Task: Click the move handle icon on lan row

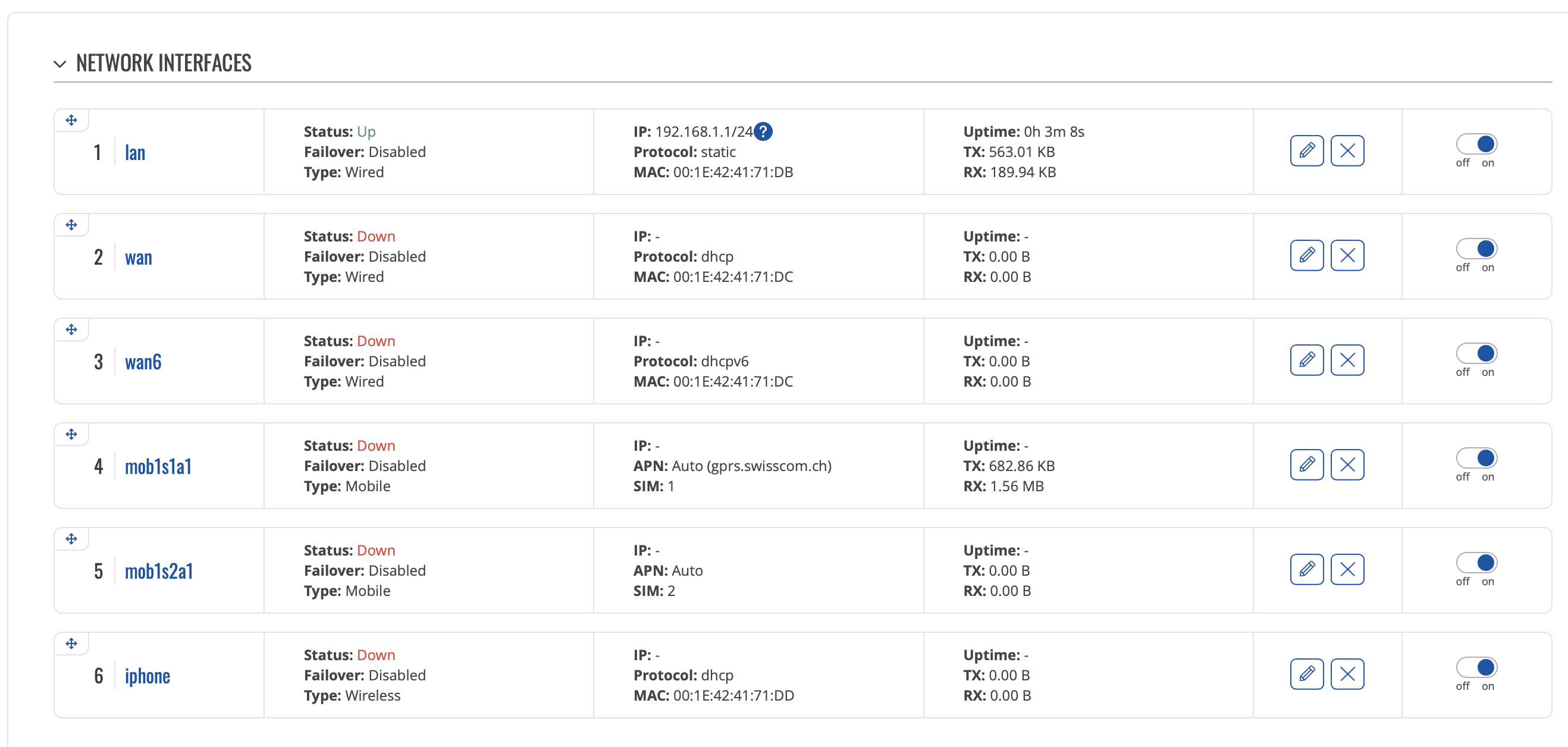Action: click(71, 120)
